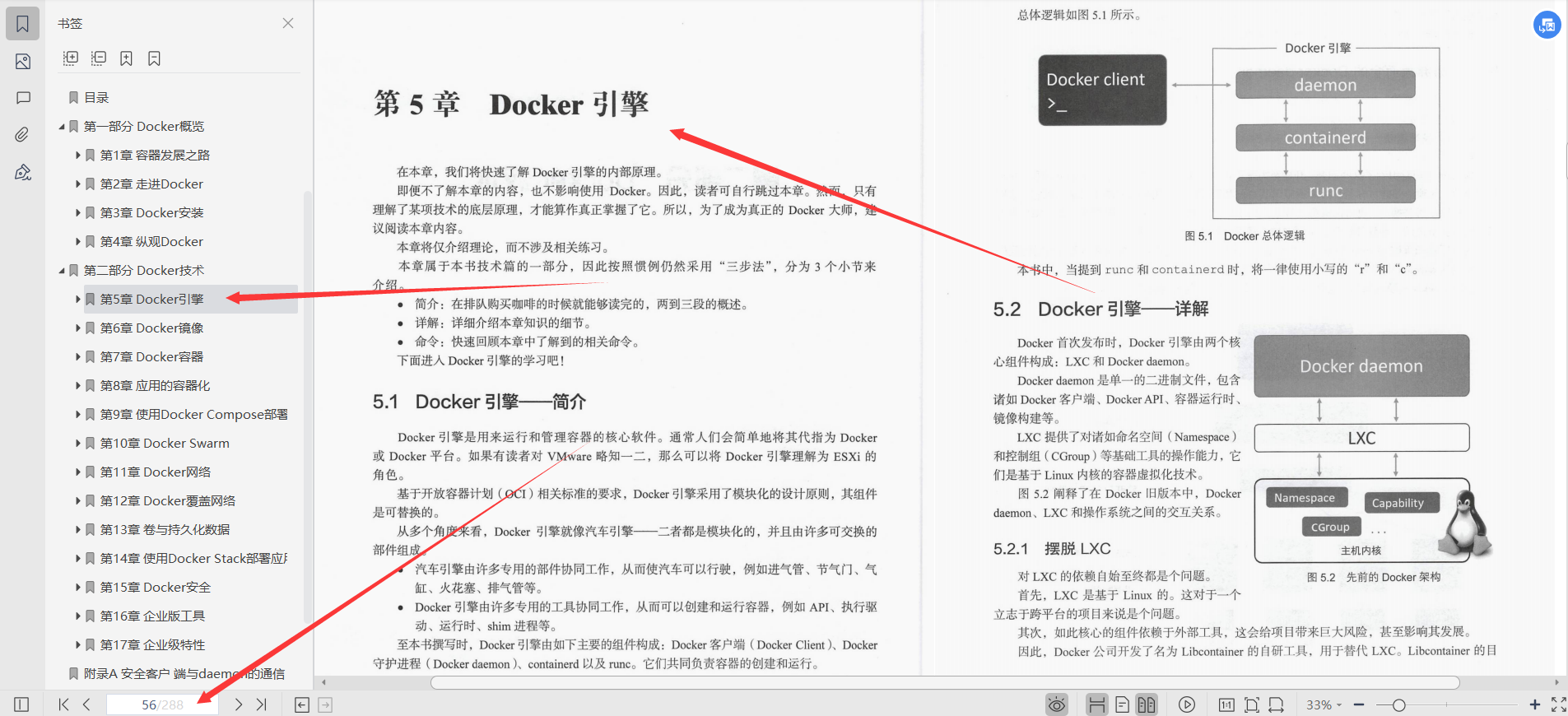Select 第16章 企业版工具 bookmark
The height and width of the screenshot is (716, 1568).
152,616
